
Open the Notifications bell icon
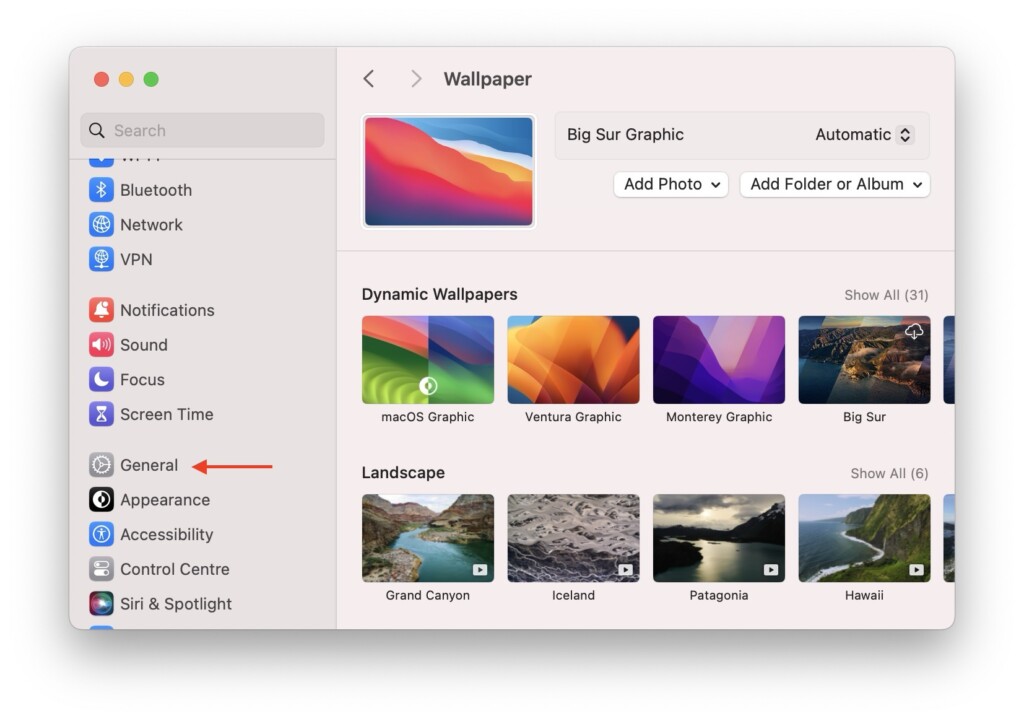point(101,310)
